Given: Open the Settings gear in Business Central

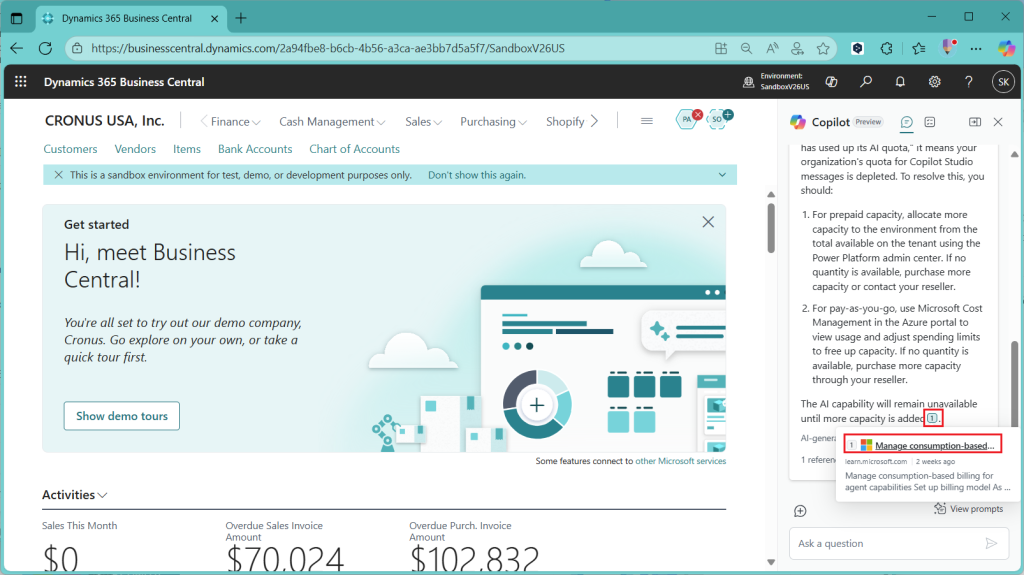Looking at the screenshot, I should click(x=935, y=82).
